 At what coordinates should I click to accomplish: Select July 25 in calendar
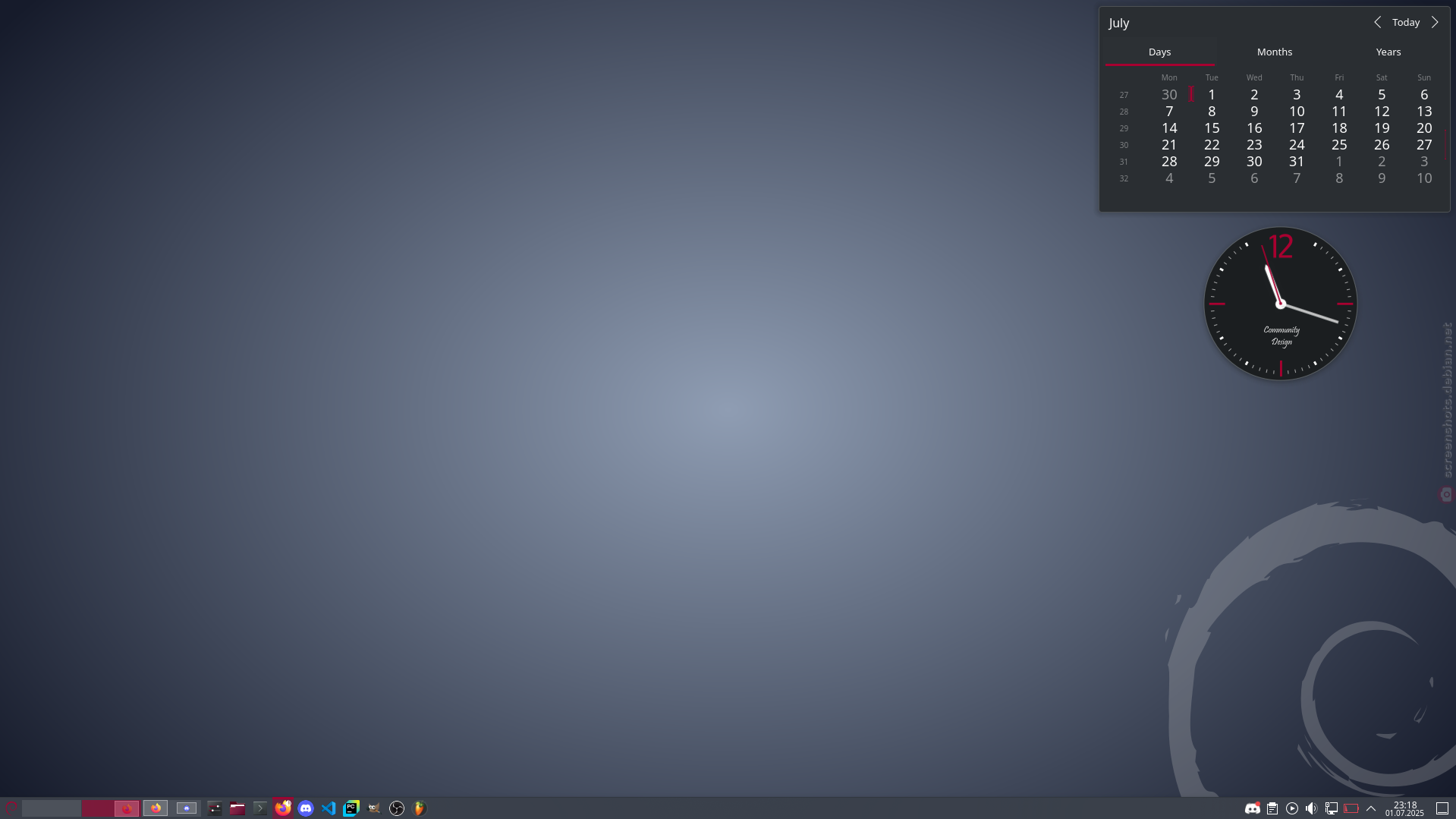(x=1339, y=145)
